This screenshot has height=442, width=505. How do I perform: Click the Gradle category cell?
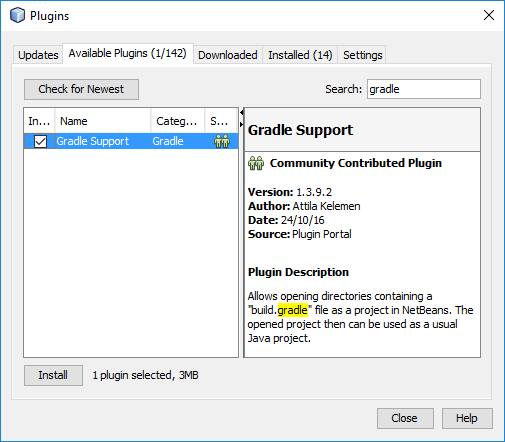click(x=168, y=141)
